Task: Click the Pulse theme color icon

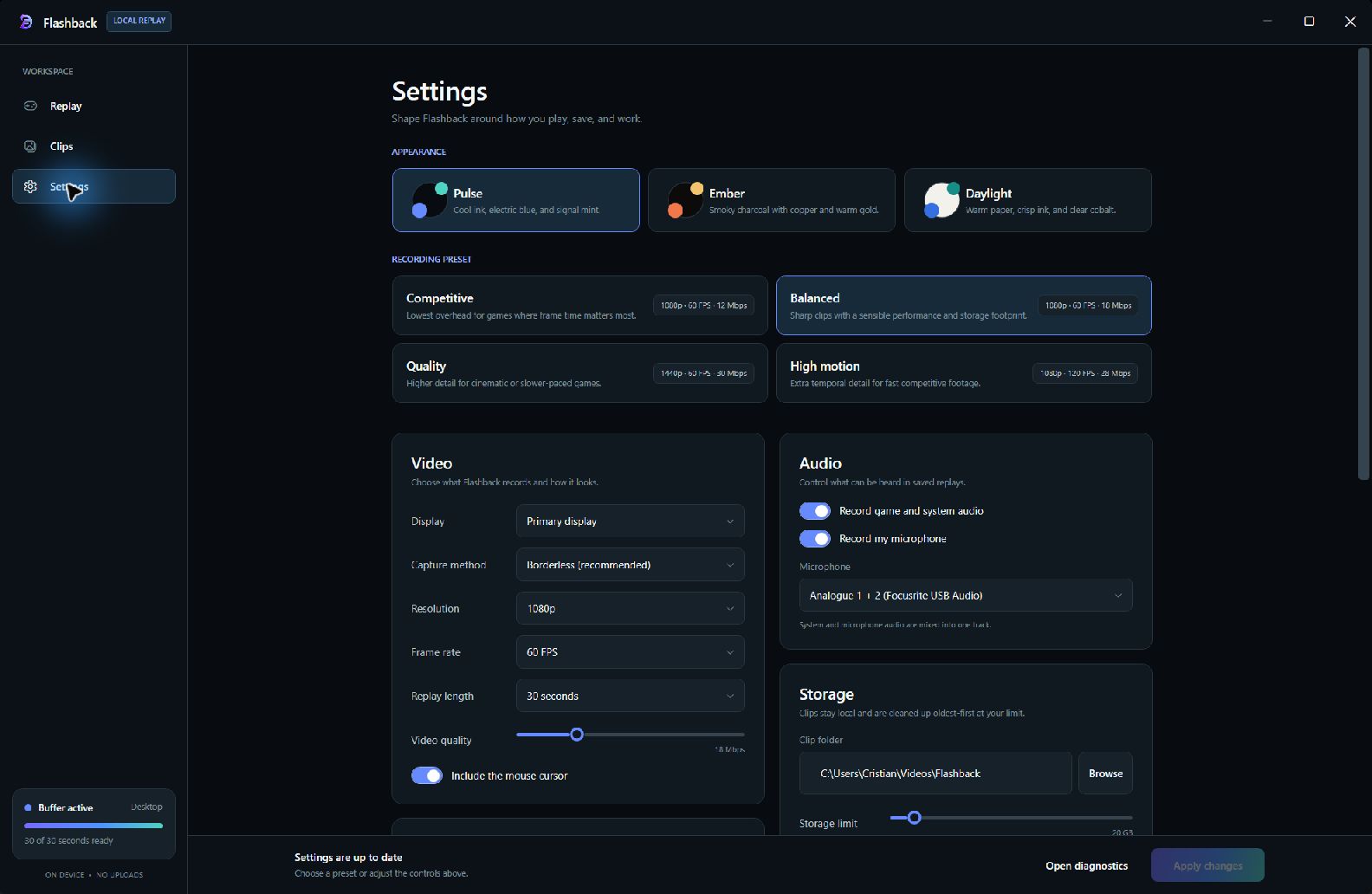Action: [x=430, y=200]
